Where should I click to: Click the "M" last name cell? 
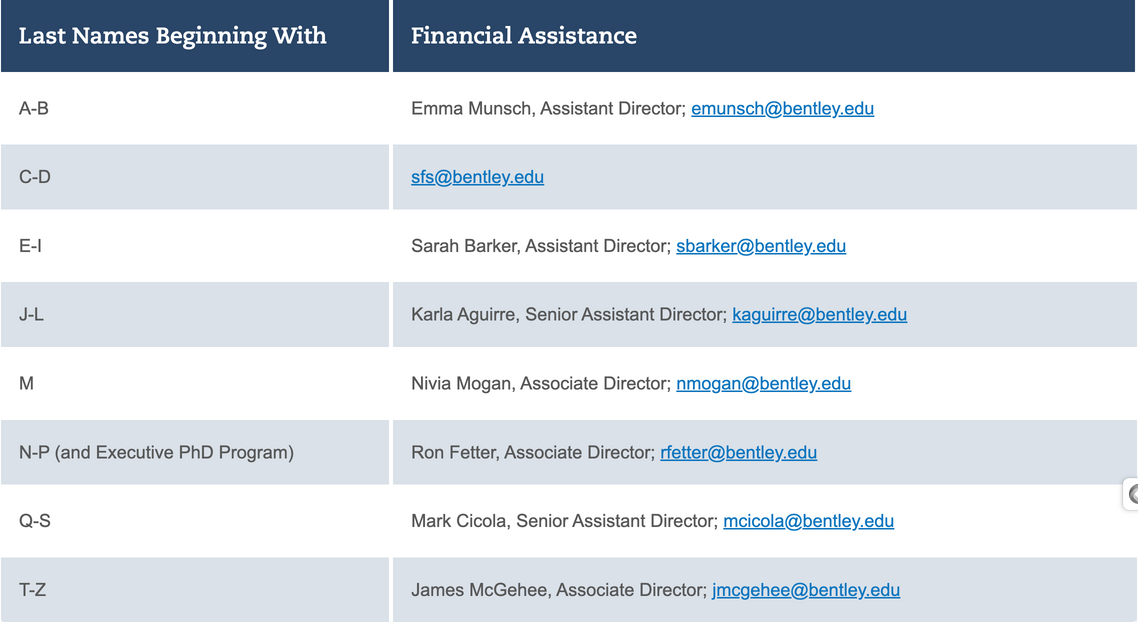pos(26,384)
